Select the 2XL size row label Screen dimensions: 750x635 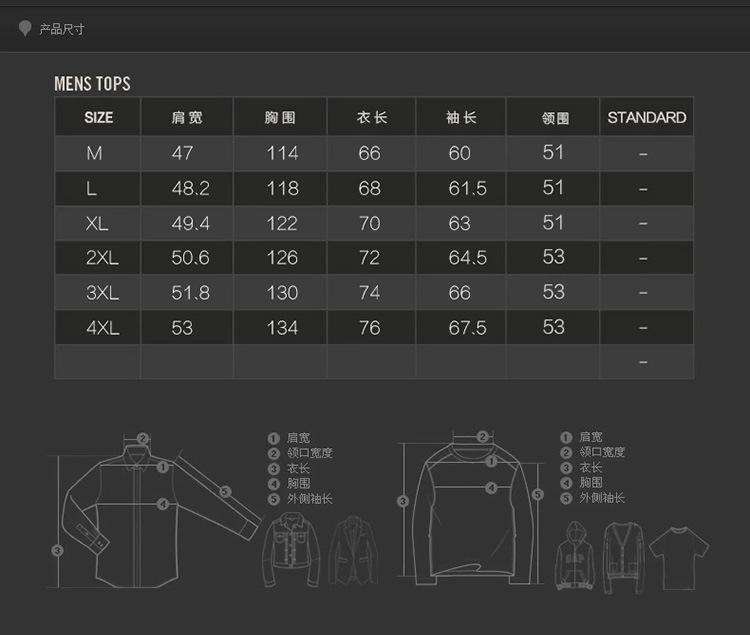pyautogui.click(x=102, y=258)
